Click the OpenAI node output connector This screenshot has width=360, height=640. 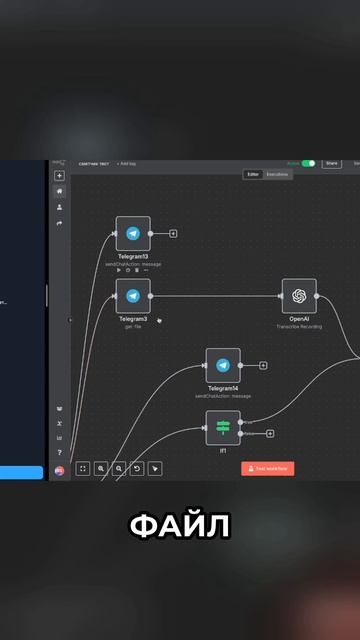point(317,296)
